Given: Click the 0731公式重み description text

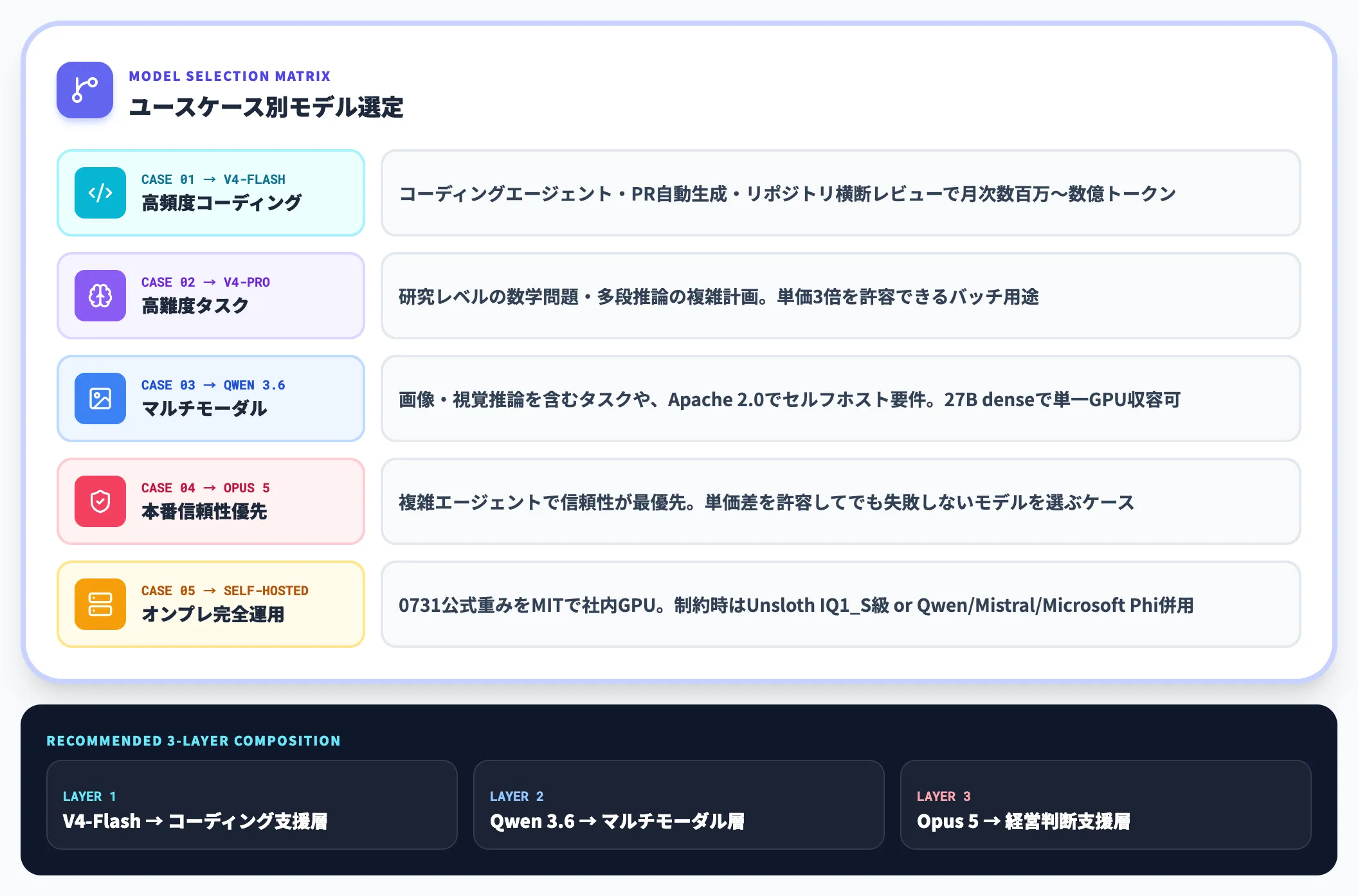Looking at the screenshot, I should (x=796, y=605).
